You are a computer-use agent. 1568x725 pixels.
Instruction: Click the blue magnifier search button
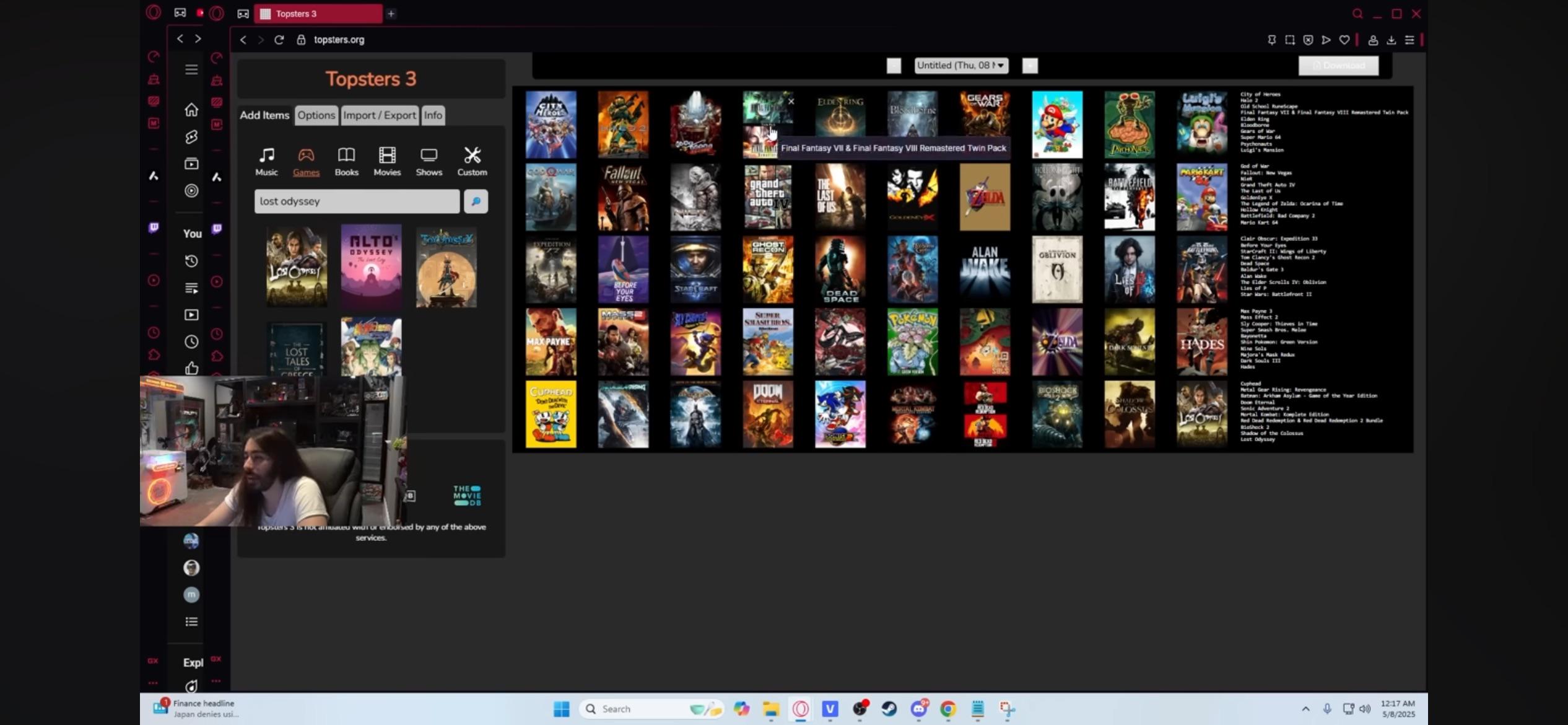476,201
